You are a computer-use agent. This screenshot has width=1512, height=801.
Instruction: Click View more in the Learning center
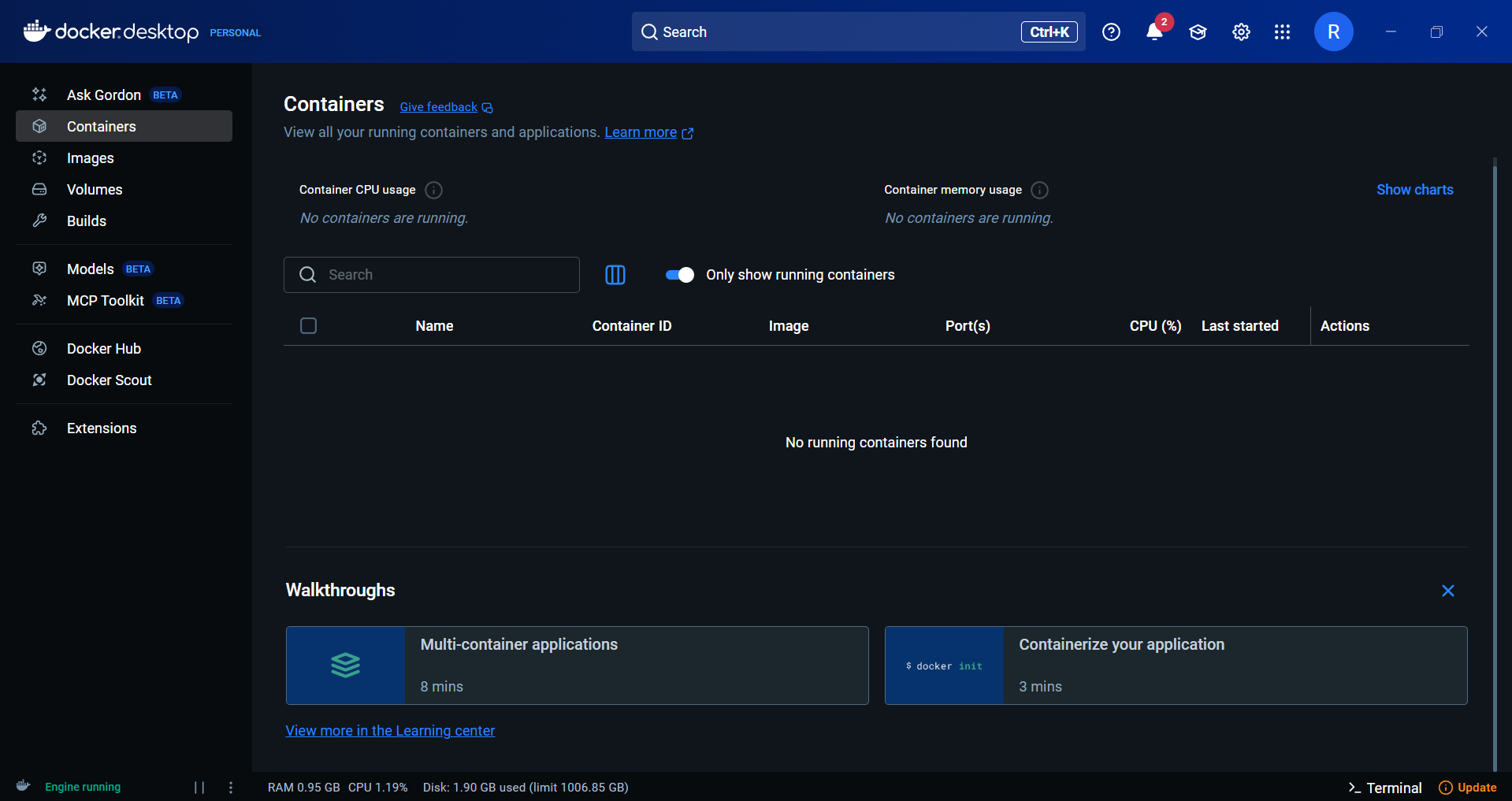[390, 731]
